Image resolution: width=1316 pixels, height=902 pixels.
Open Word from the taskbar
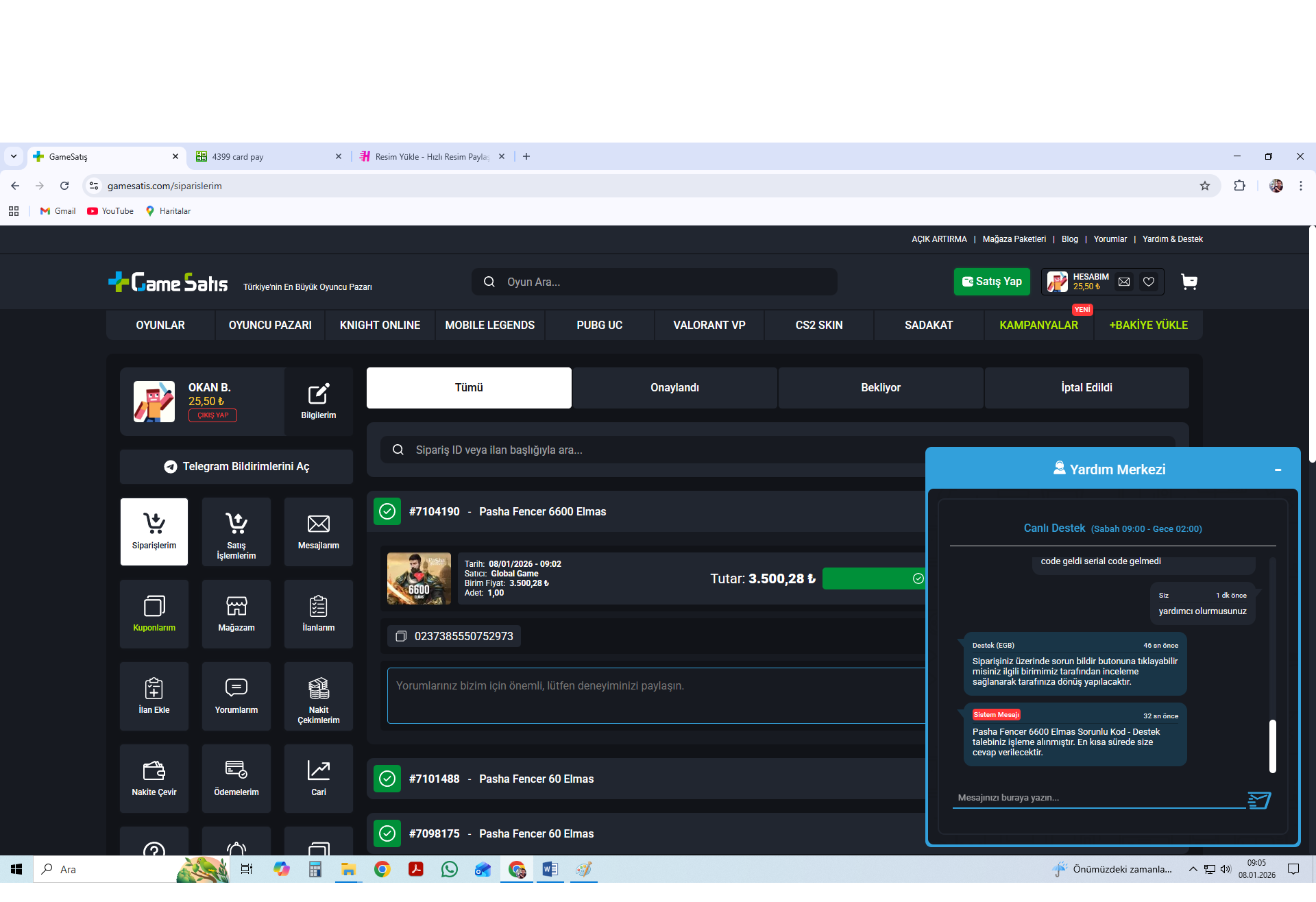pos(550,869)
